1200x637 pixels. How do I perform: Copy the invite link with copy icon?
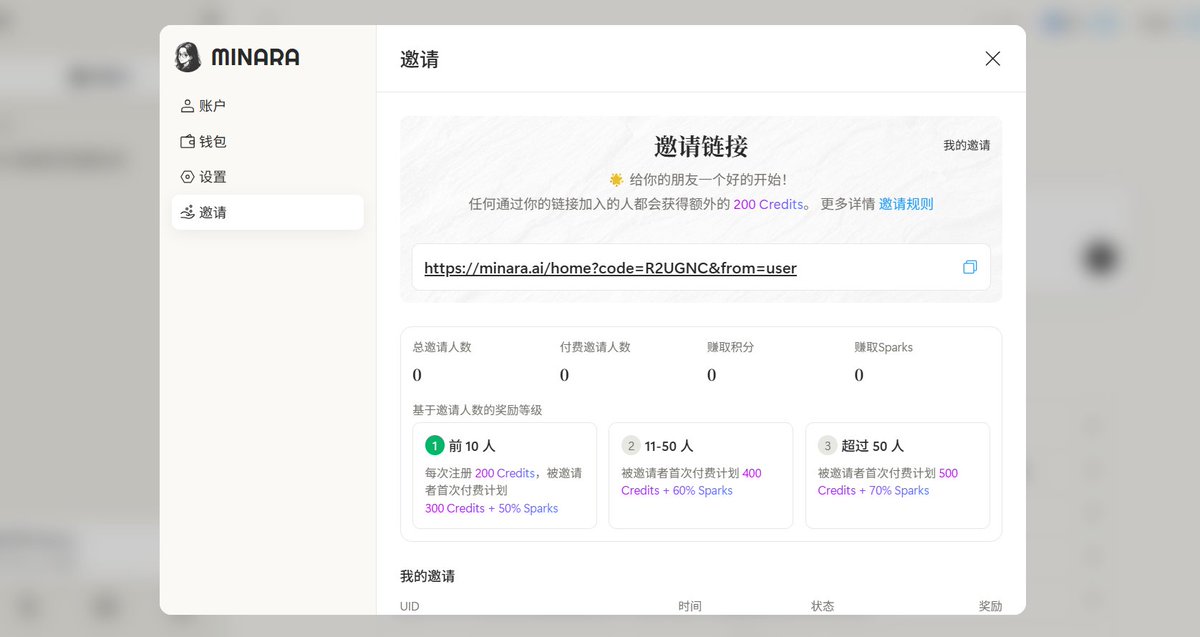click(x=969, y=267)
